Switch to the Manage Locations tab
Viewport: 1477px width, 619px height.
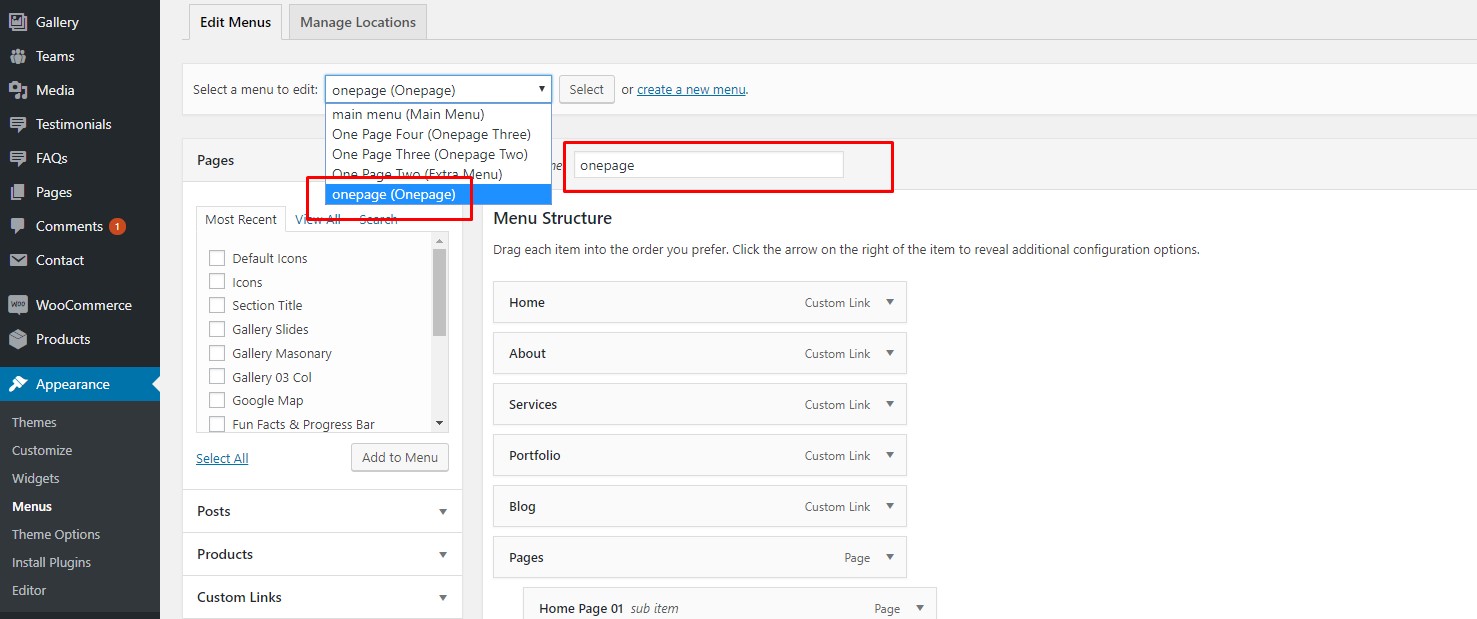point(357,22)
